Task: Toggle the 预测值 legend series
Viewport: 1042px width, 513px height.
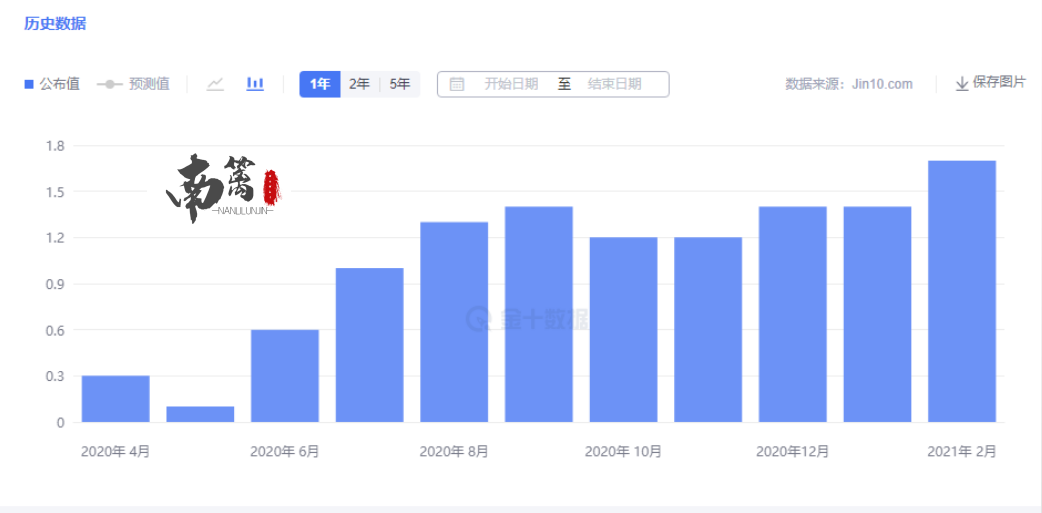Action: point(133,84)
